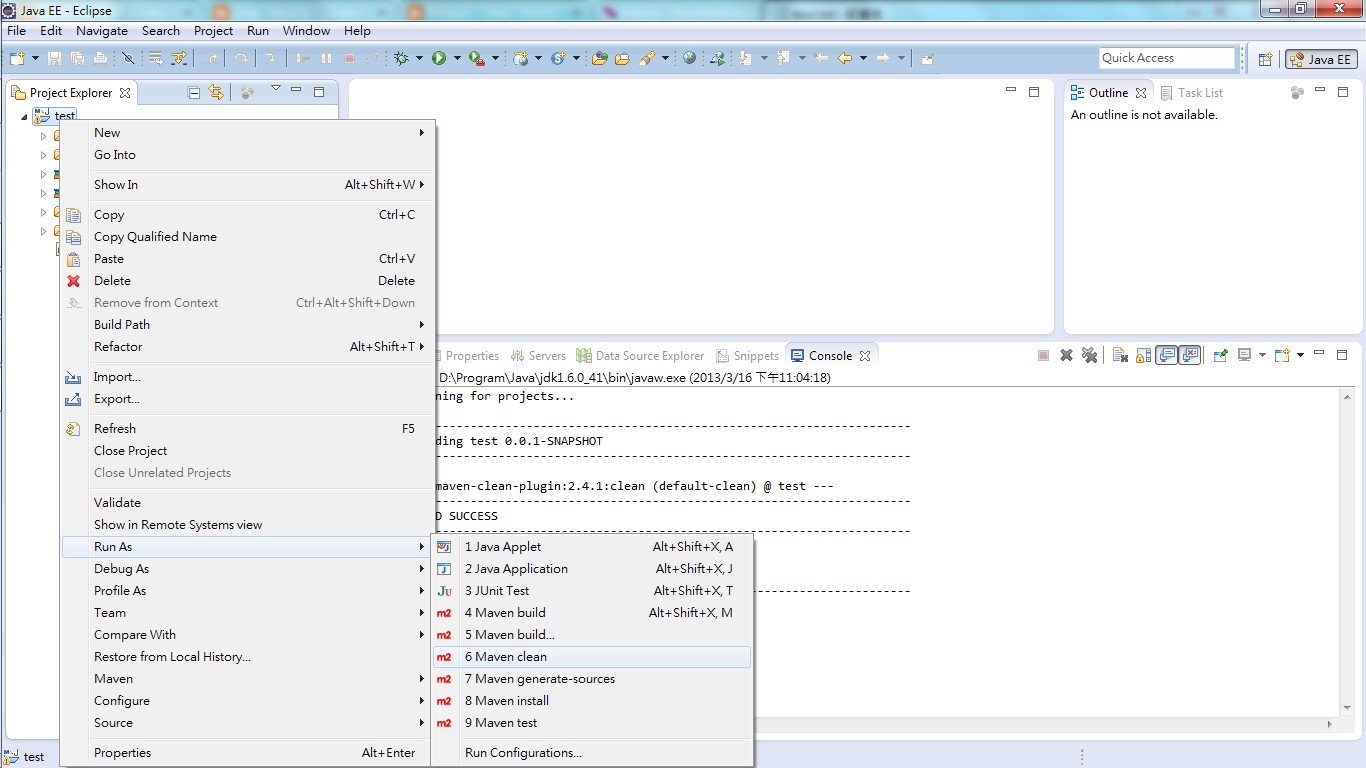1366x768 pixels.
Task: Click the Skip All Breakpoints toolbar icon
Action: (128, 59)
